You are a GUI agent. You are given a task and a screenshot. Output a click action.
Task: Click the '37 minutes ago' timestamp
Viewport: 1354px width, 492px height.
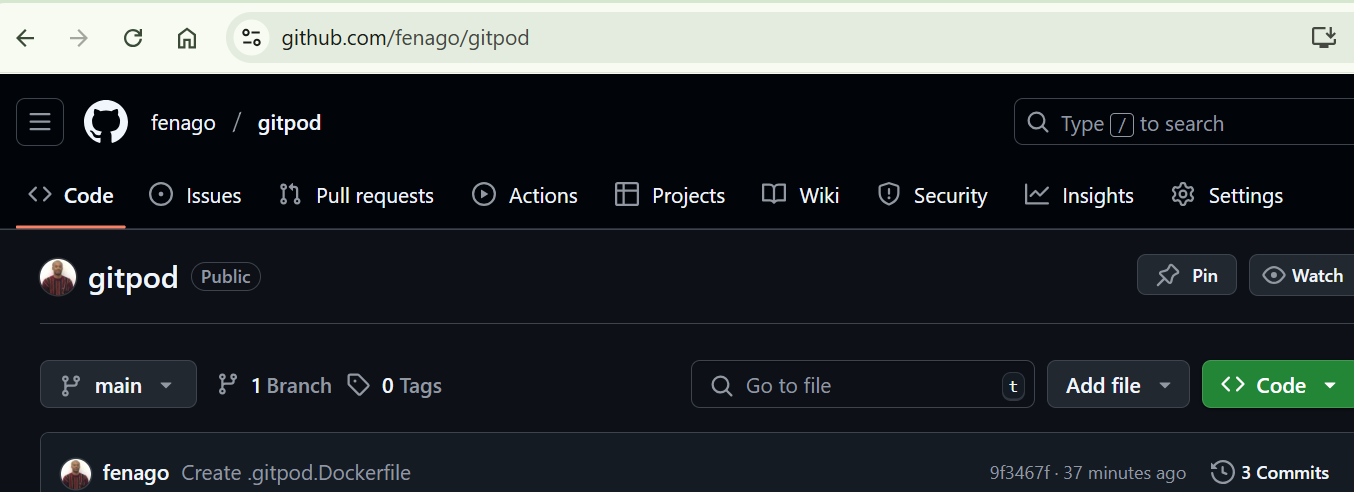[x=1127, y=473]
